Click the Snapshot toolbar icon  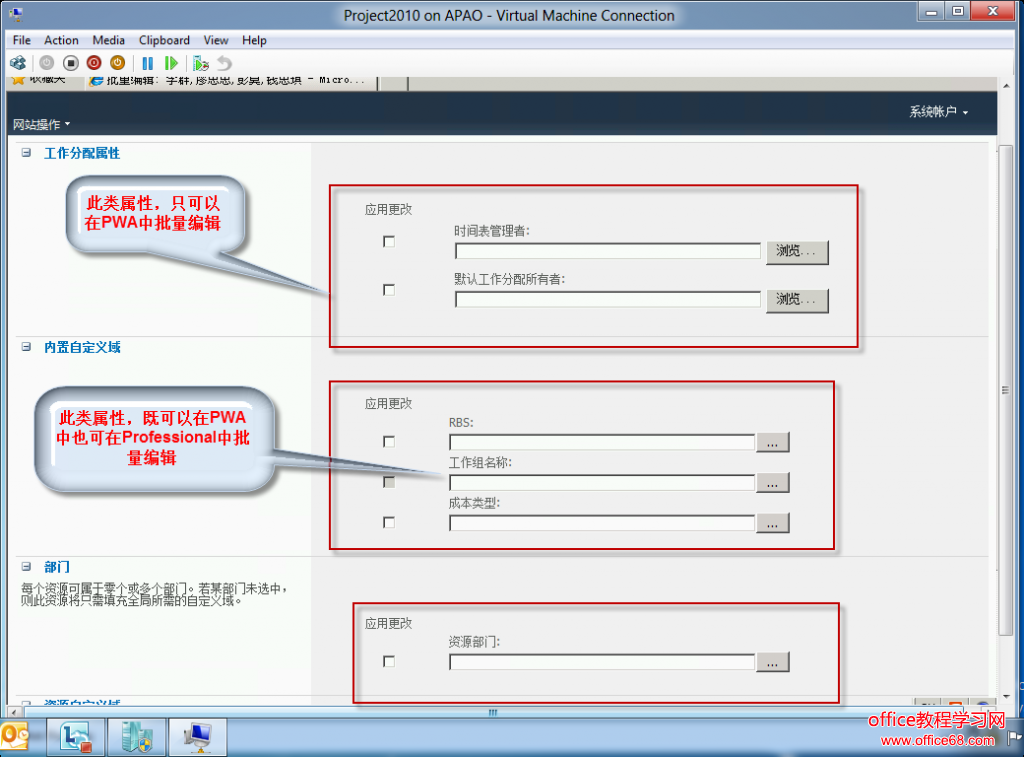200,63
